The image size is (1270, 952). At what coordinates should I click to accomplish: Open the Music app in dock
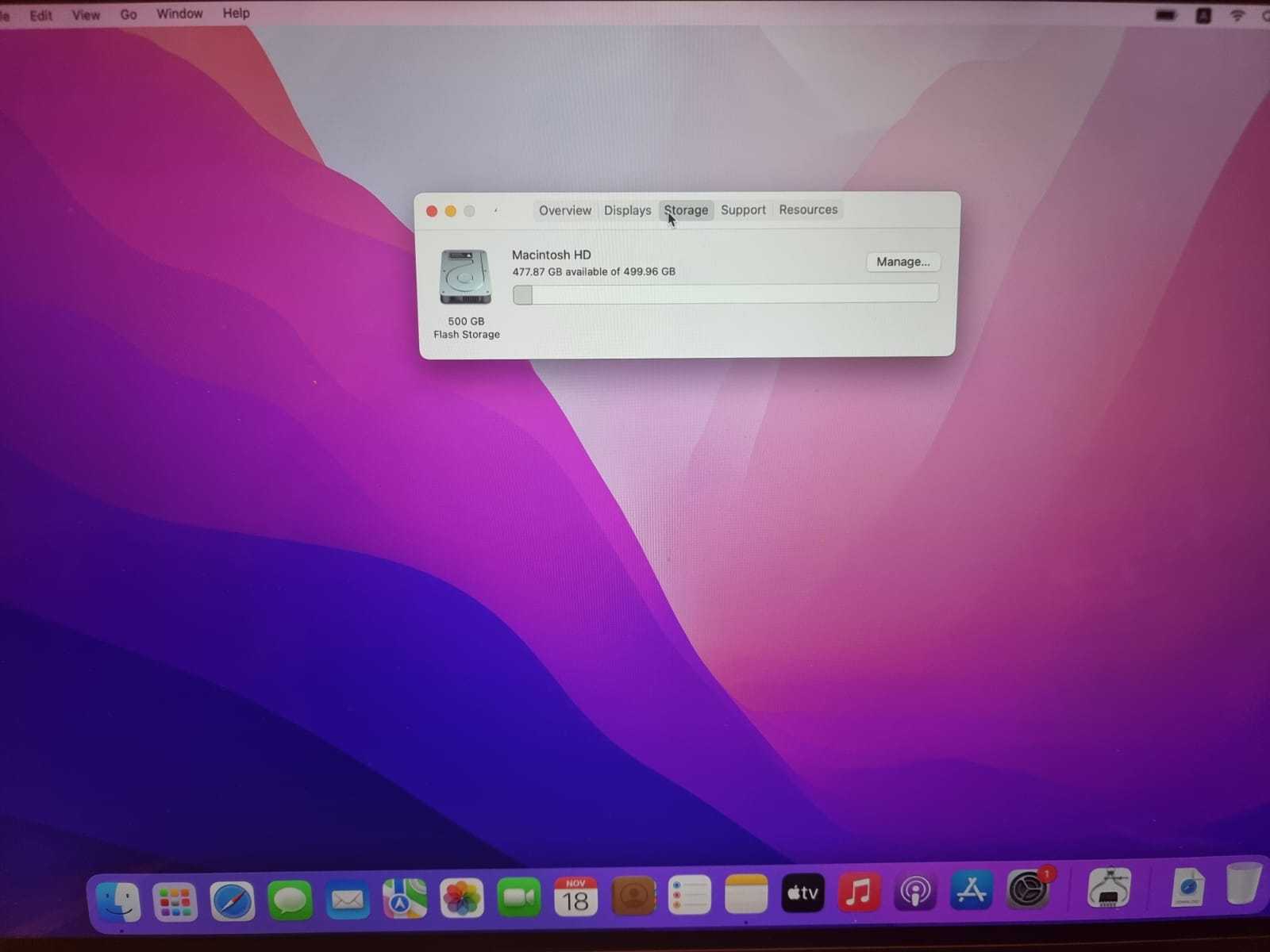click(x=859, y=892)
